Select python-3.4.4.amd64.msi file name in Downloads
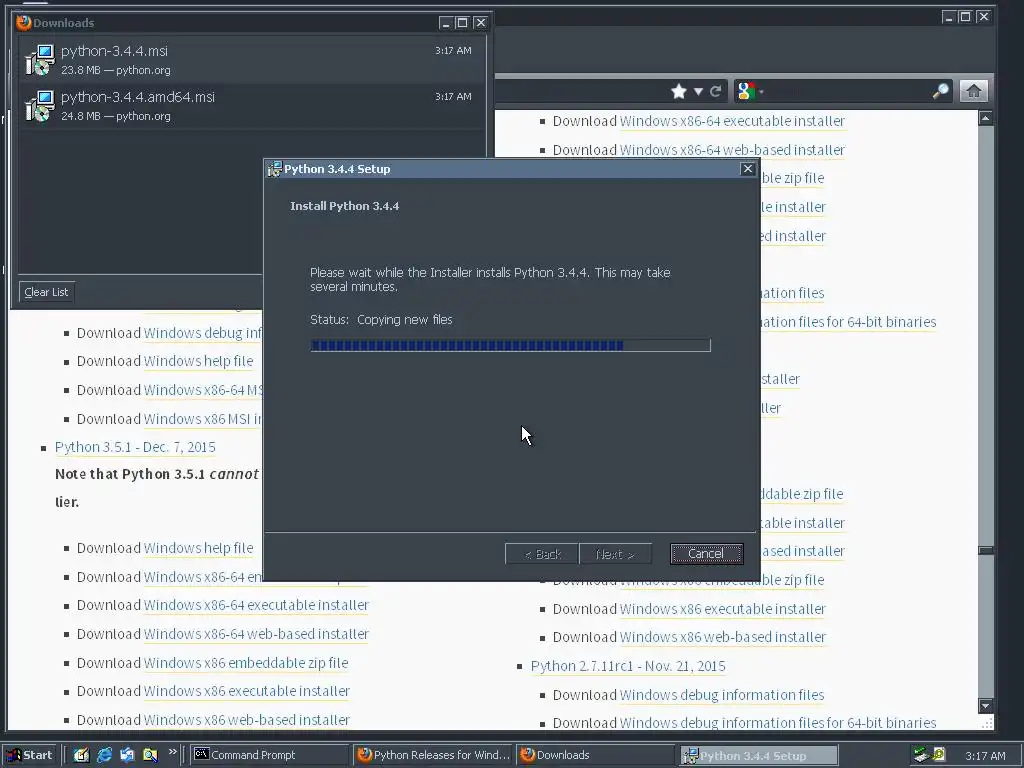This screenshot has width=1024, height=768. point(138,97)
